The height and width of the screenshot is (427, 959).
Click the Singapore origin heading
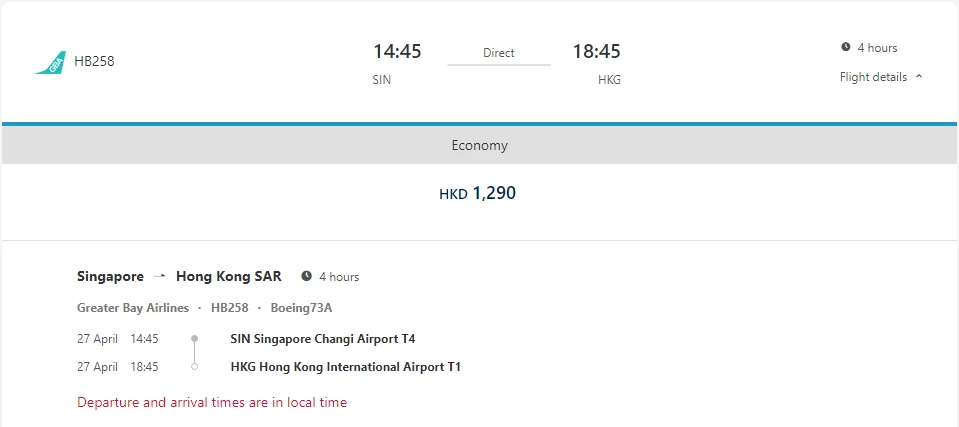tap(110, 277)
